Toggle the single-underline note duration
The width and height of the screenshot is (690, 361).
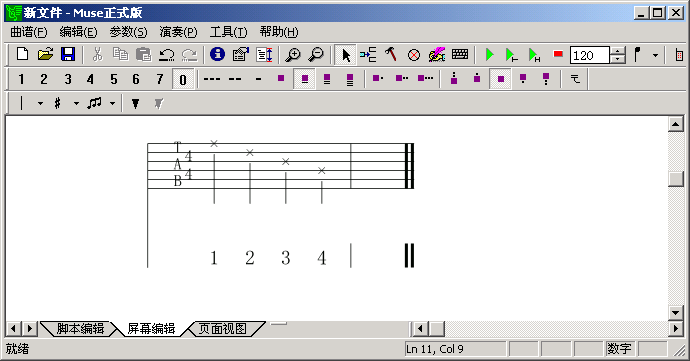tap(305, 80)
